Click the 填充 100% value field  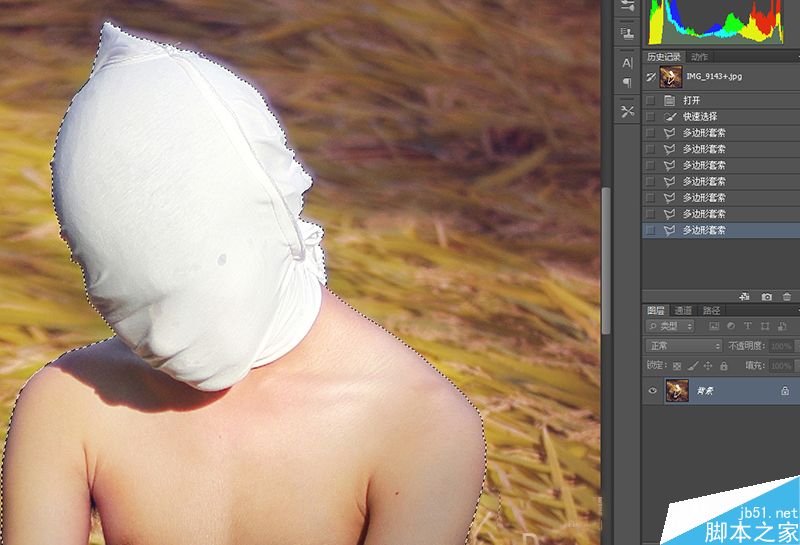pyautogui.click(x=781, y=366)
